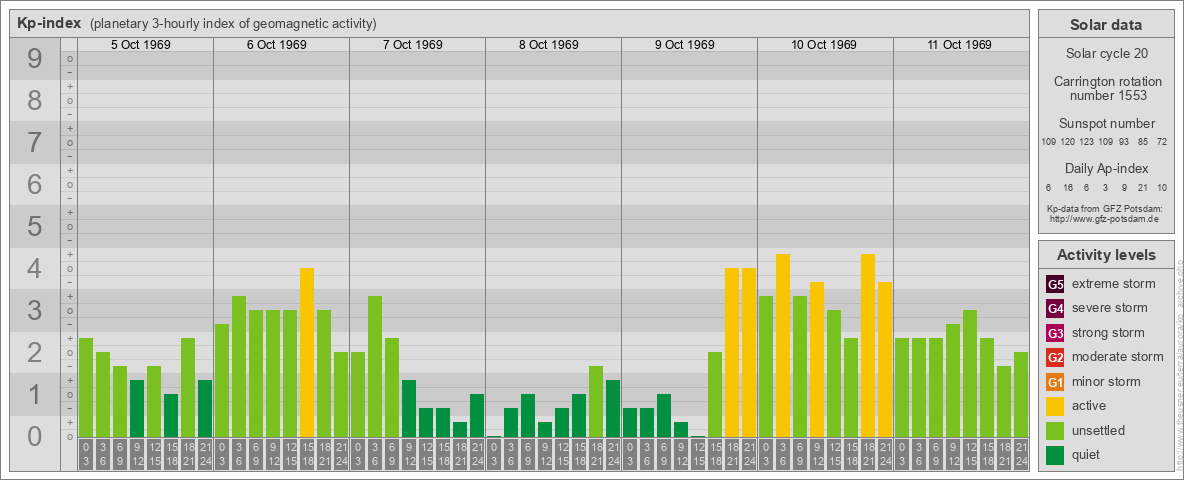Click the 'Solar cycle 20' text

1106,54
